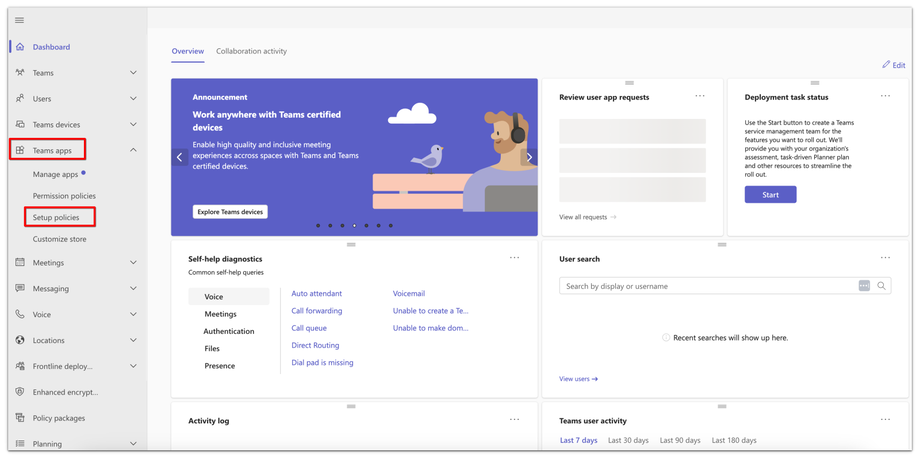Click the Voice phone icon

coord(20,314)
